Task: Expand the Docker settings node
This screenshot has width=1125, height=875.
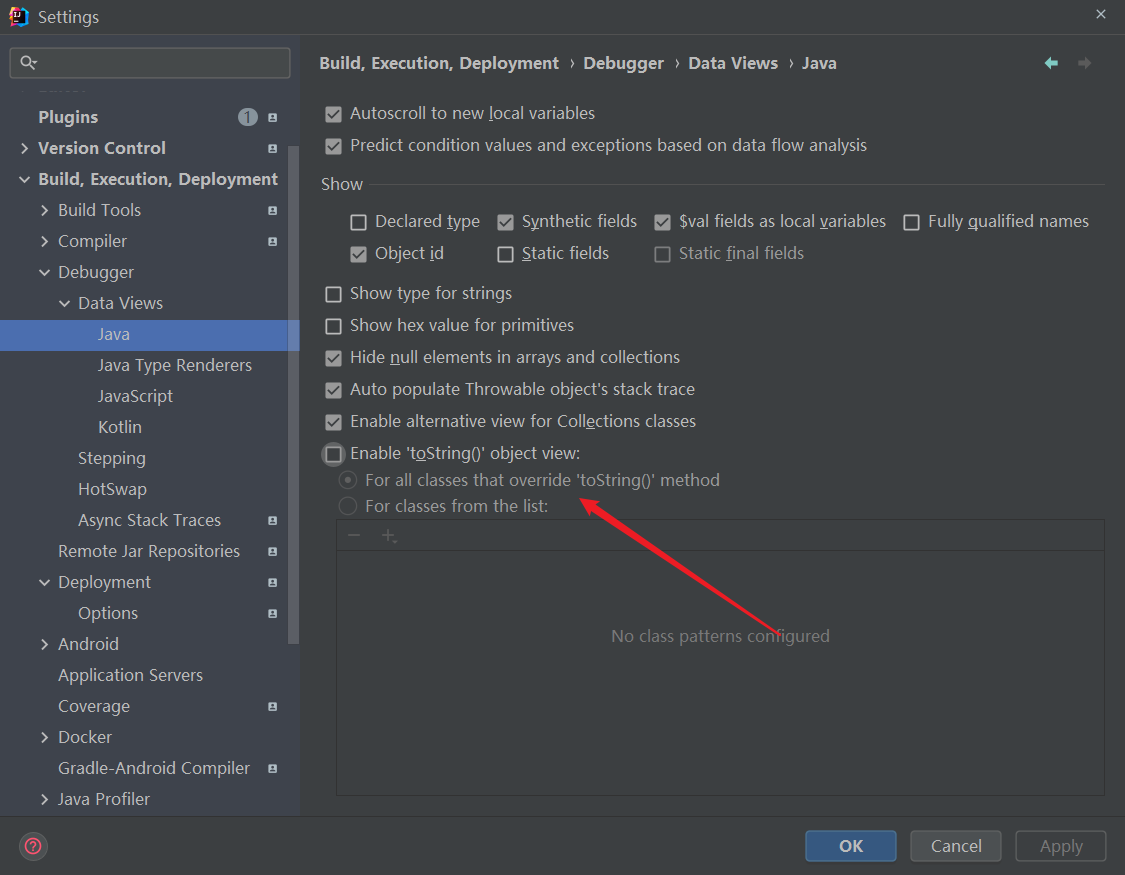Action: 43,737
